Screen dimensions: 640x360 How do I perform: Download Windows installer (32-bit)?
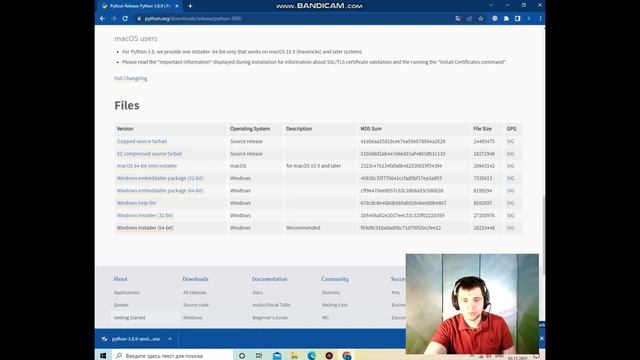tap(145, 216)
